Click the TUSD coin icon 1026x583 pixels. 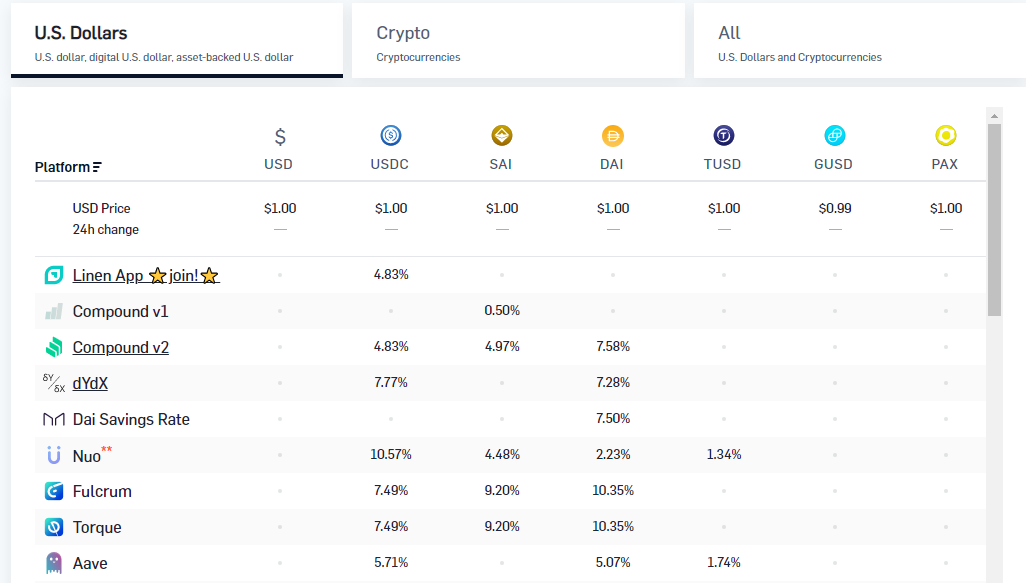[x=724, y=135]
